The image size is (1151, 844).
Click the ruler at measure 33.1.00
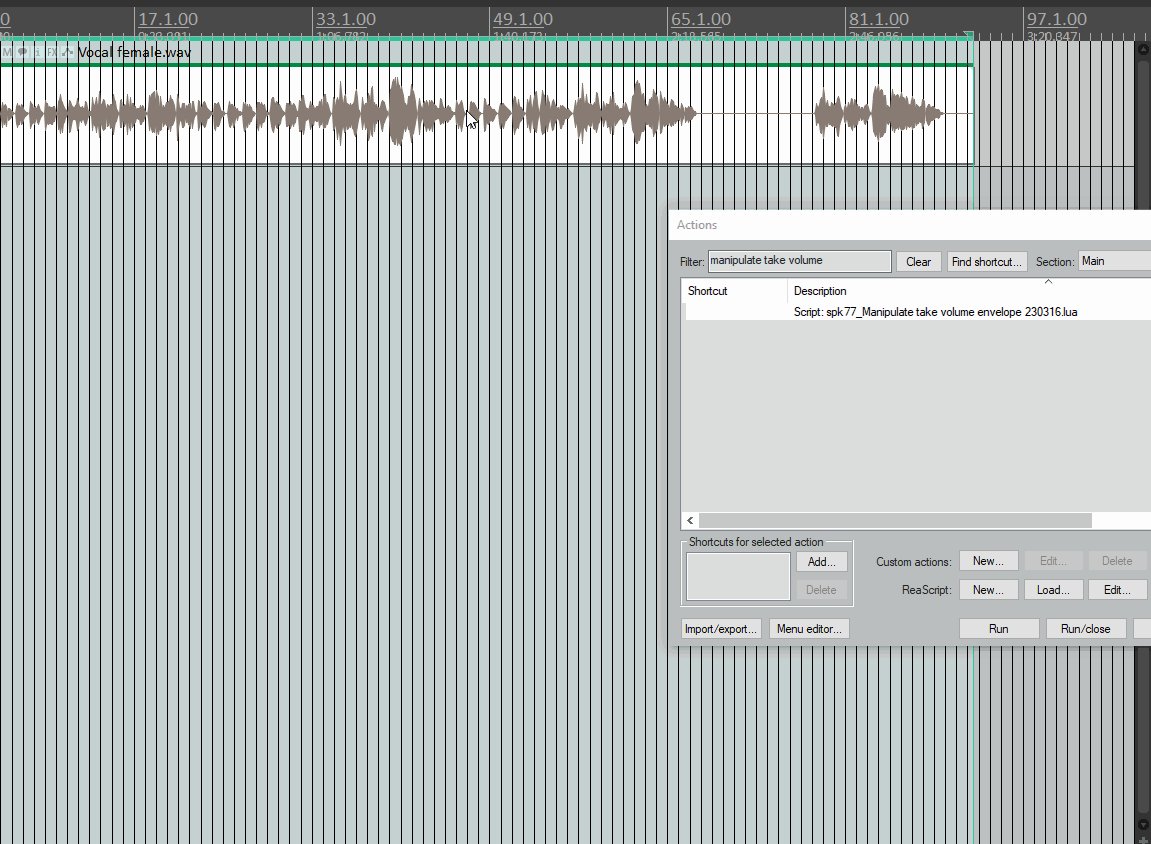[x=346, y=19]
